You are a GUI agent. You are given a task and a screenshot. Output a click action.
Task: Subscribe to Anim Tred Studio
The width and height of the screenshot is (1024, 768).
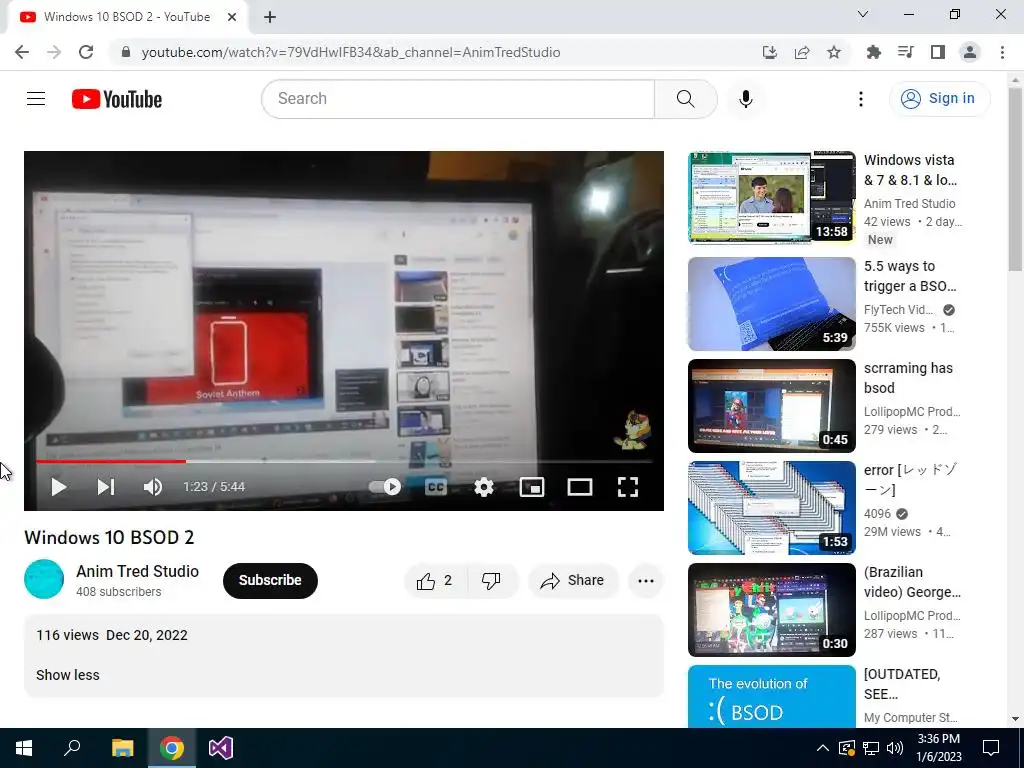tap(270, 581)
